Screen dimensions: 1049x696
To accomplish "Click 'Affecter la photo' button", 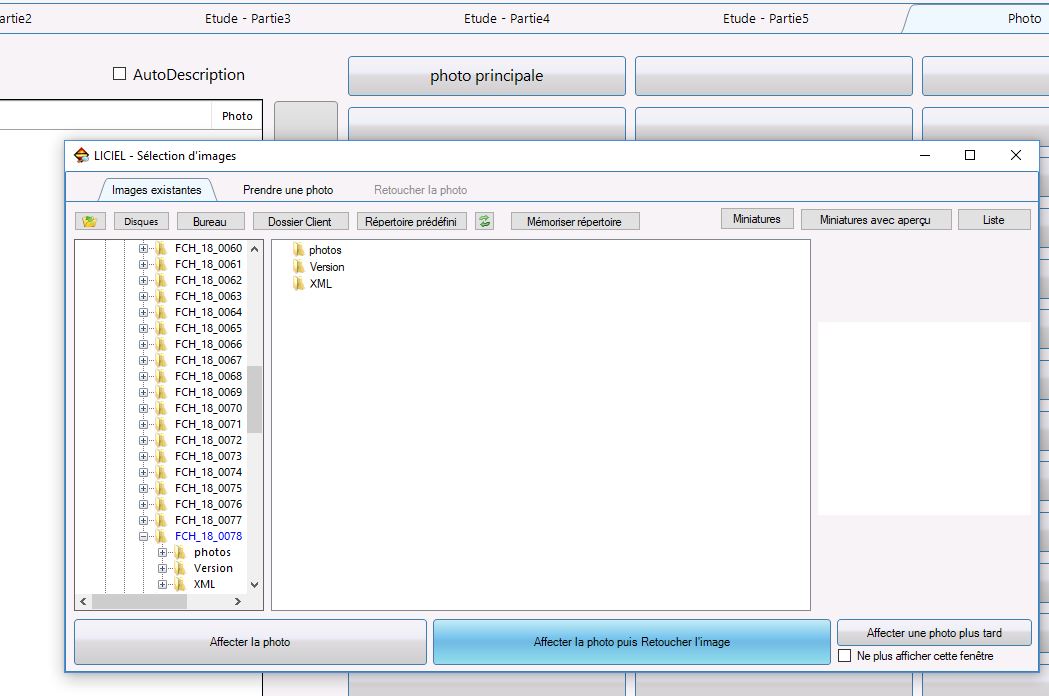I will [250, 642].
